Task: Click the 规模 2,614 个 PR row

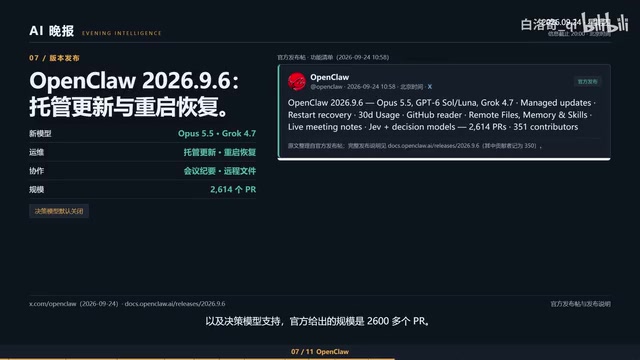Action: click(142, 189)
